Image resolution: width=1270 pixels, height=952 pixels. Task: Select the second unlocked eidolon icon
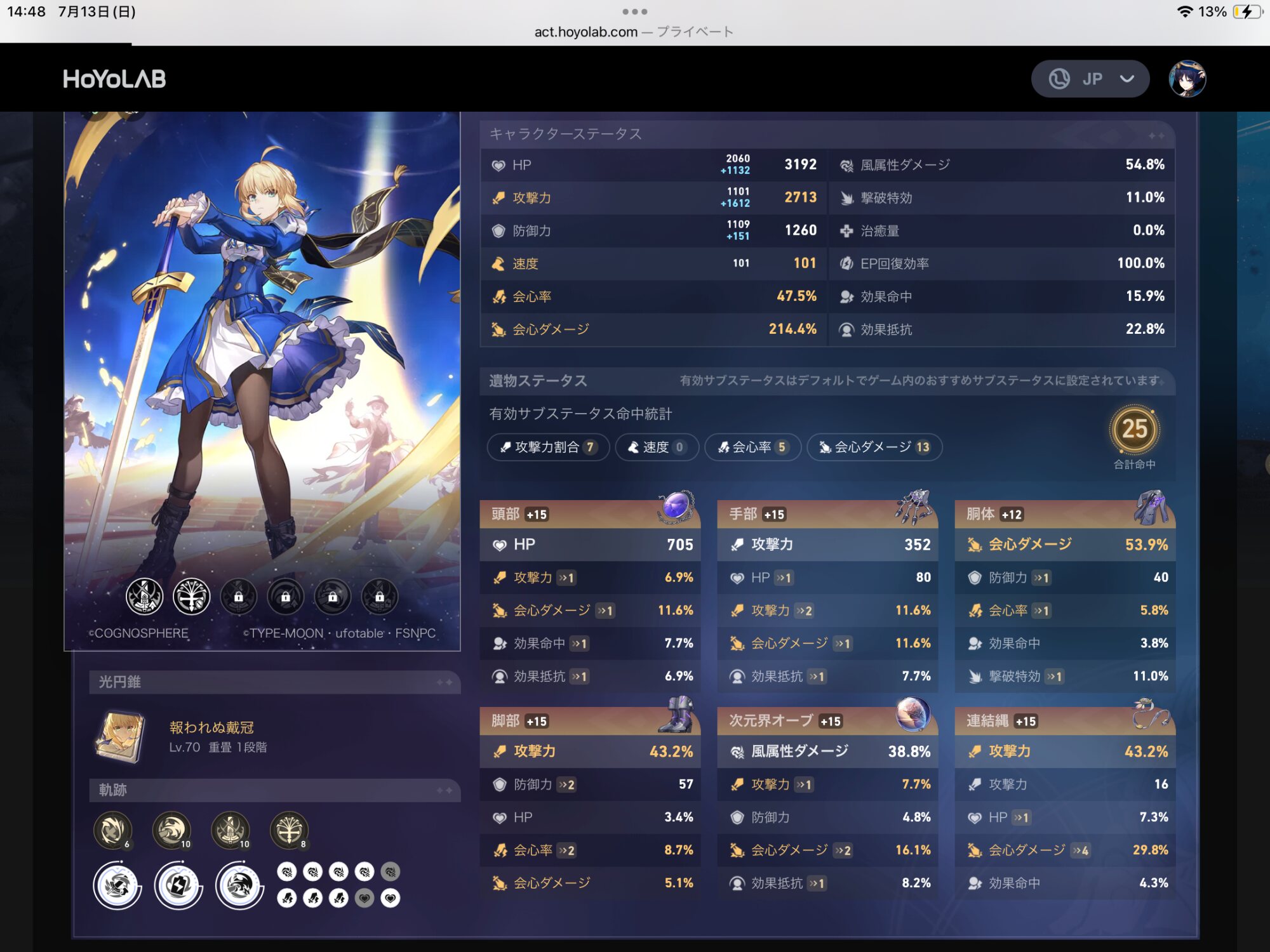tap(191, 596)
